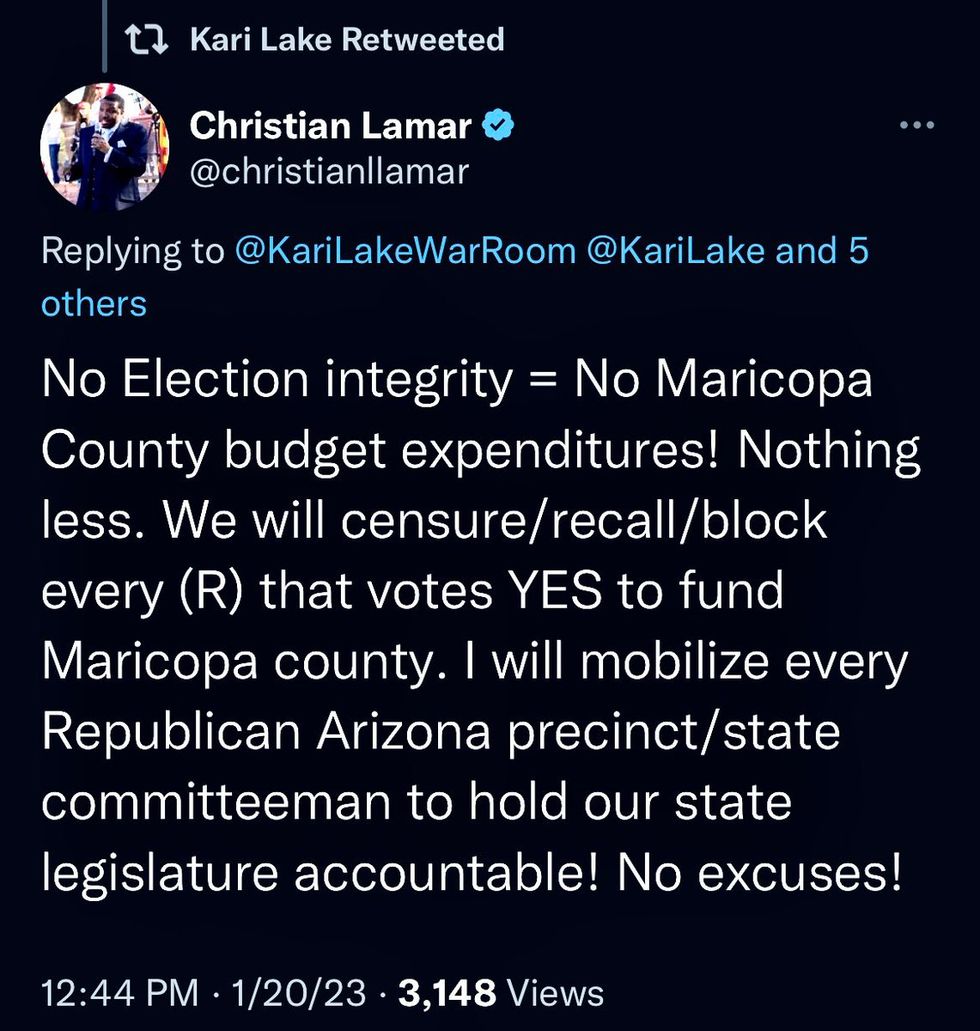
Task: Visit the @KariLake mention
Action: tap(677, 251)
